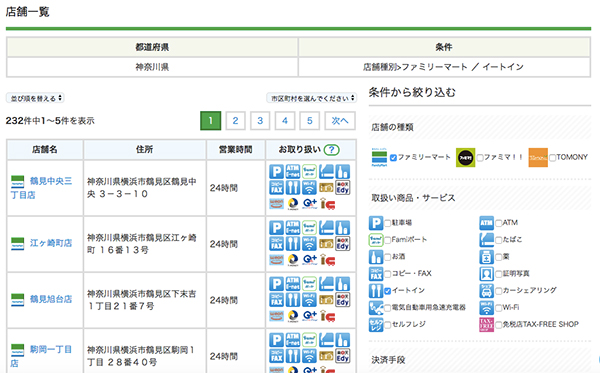600x373 pixels.
Task: Go to results page 4
Action: point(285,121)
